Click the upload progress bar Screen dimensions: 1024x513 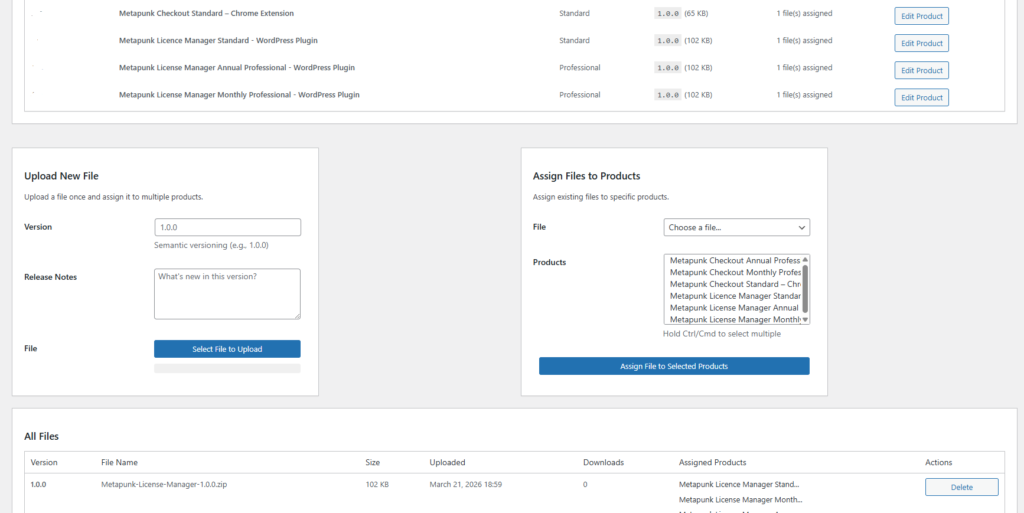coord(227,369)
